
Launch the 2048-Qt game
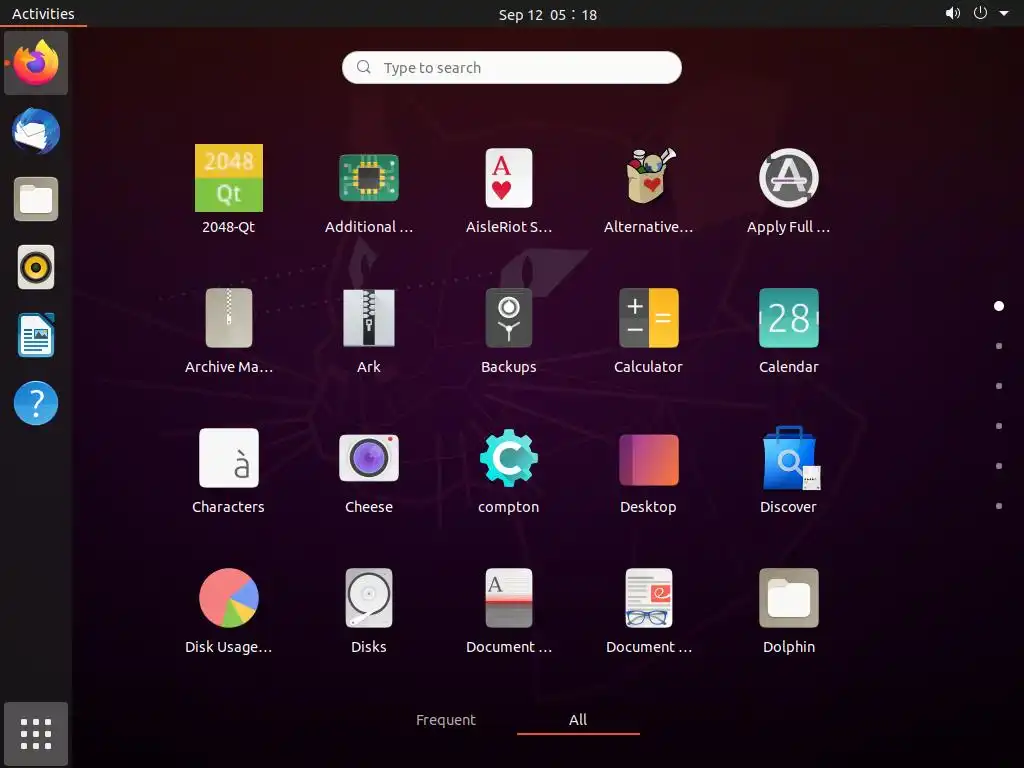(x=229, y=178)
